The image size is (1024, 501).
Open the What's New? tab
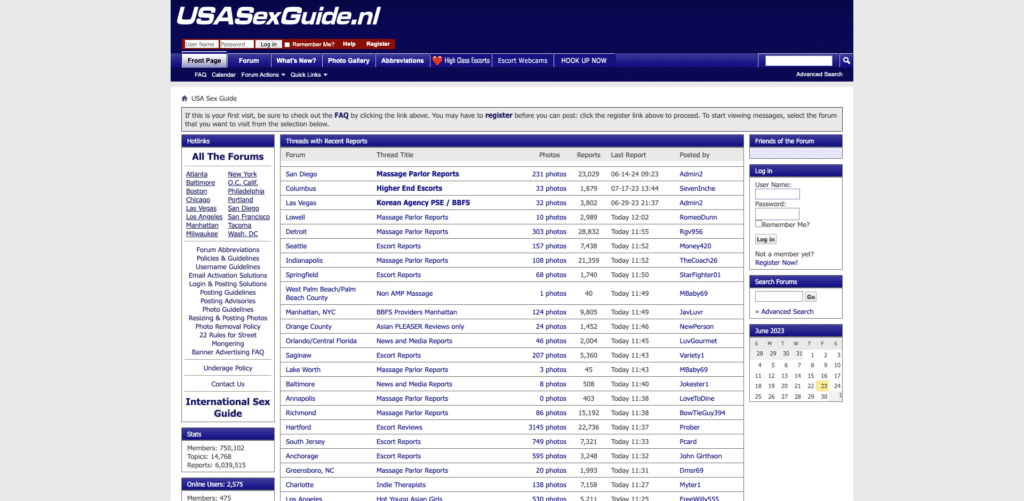pyautogui.click(x=296, y=61)
